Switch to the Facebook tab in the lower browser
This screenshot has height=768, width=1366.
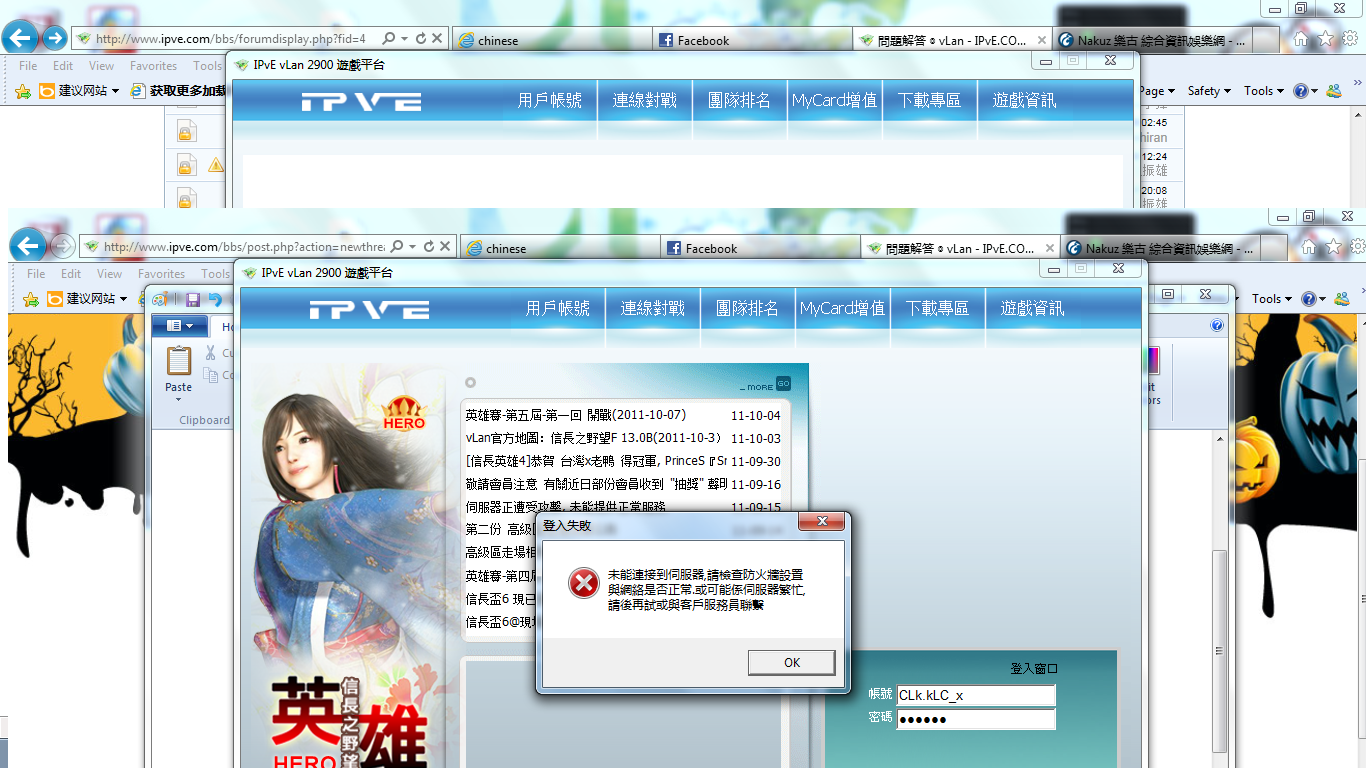click(761, 249)
